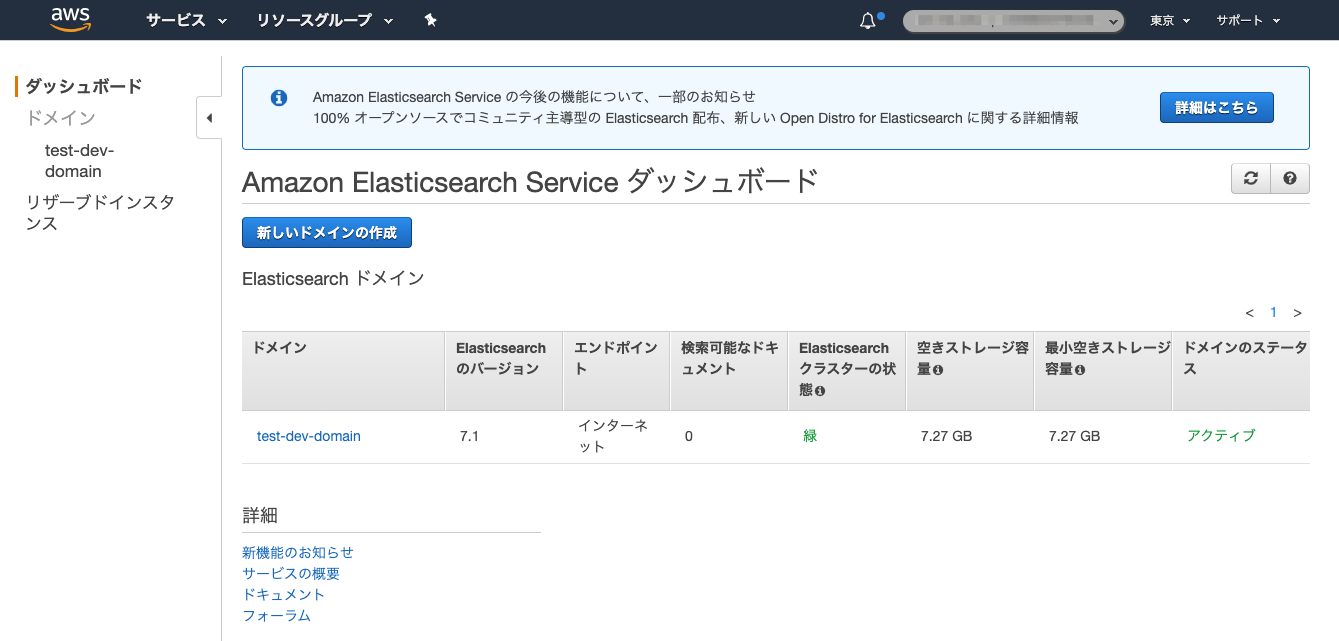Open the help question mark icon
Image resolution: width=1339 pixels, height=641 pixels.
tap(1290, 178)
